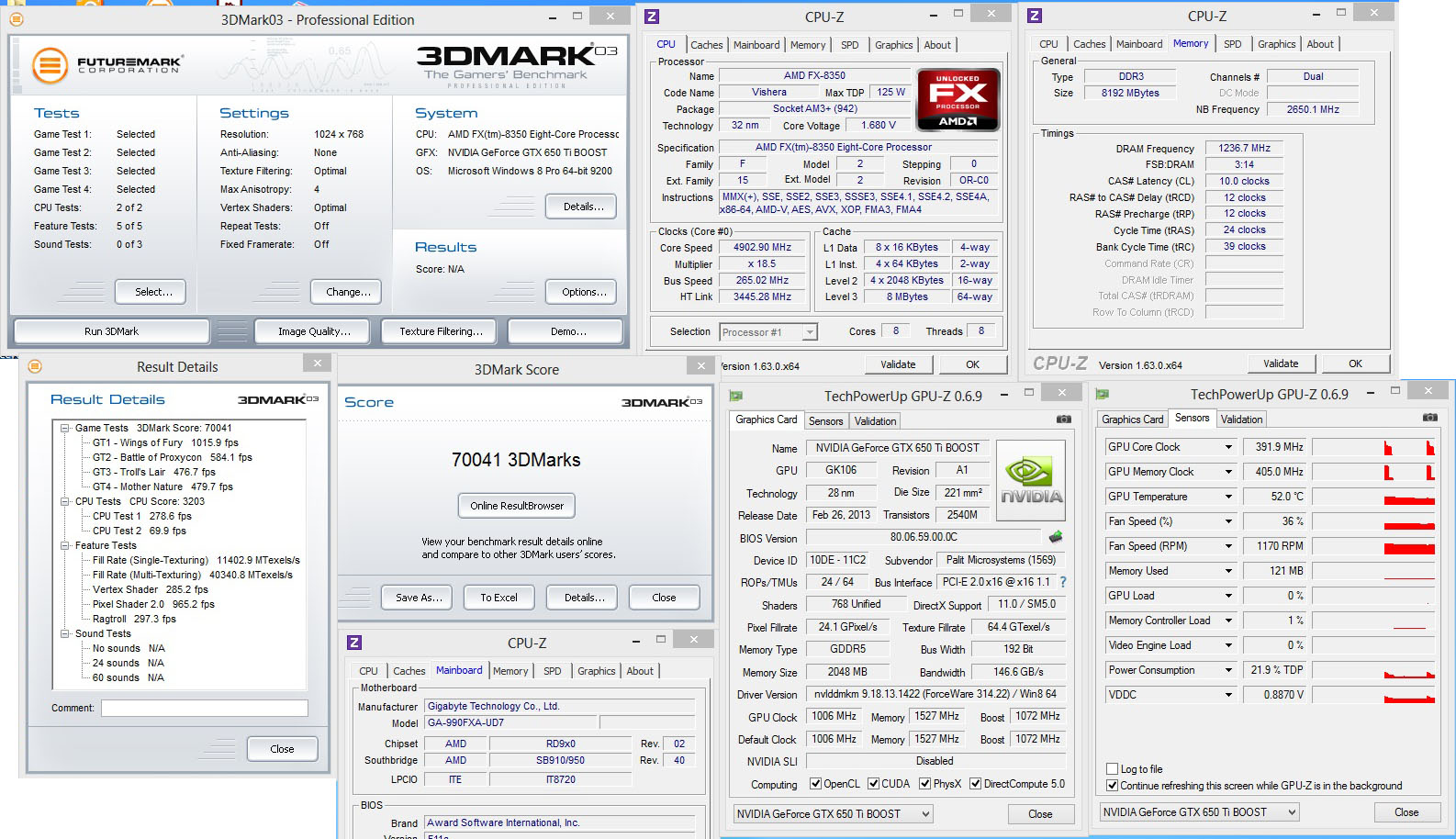Click the Select... tests button
Screen dimensions: 1456x839
pos(151,292)
